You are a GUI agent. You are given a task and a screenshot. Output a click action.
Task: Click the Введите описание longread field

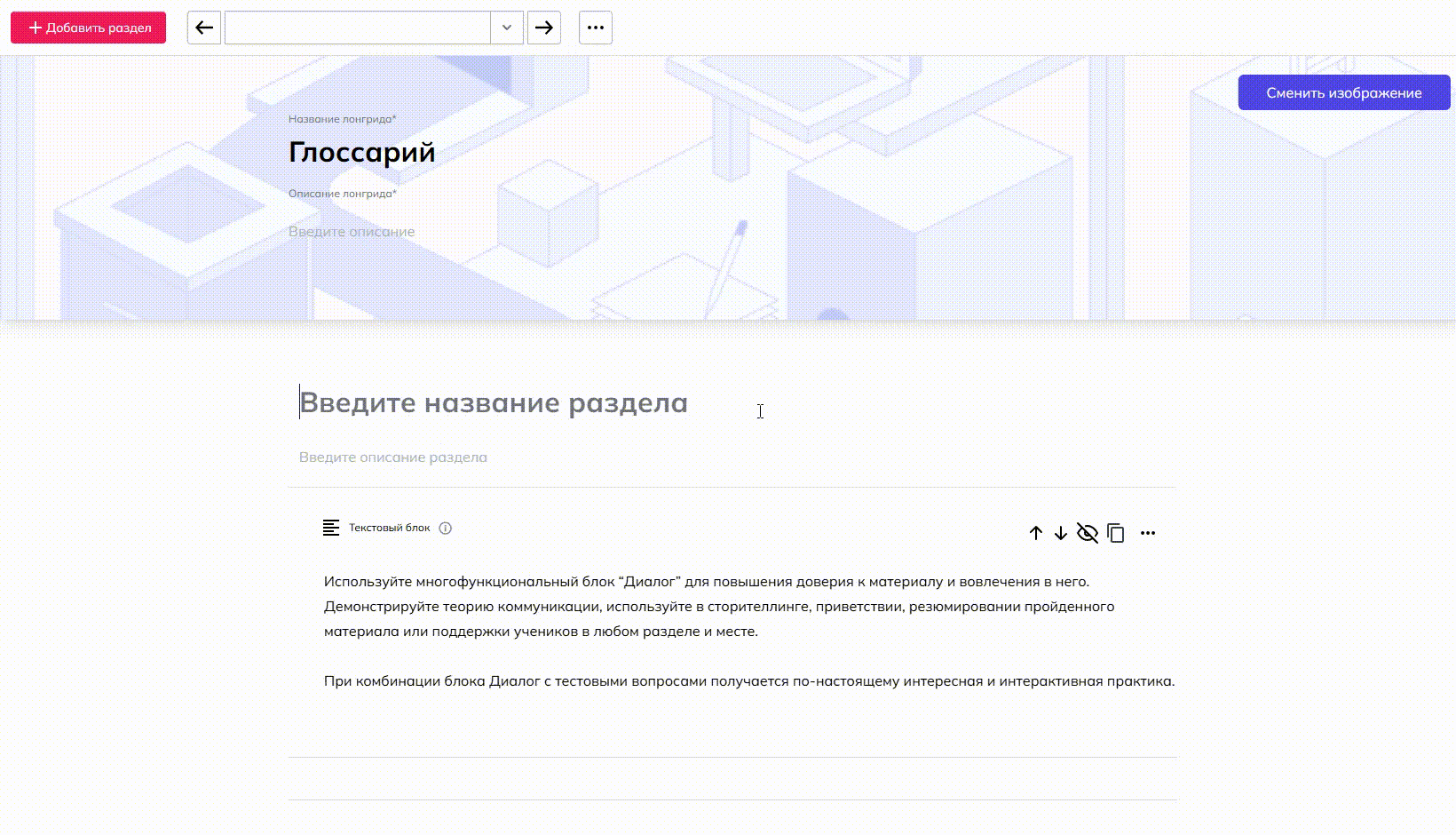[x=352, y=232]
